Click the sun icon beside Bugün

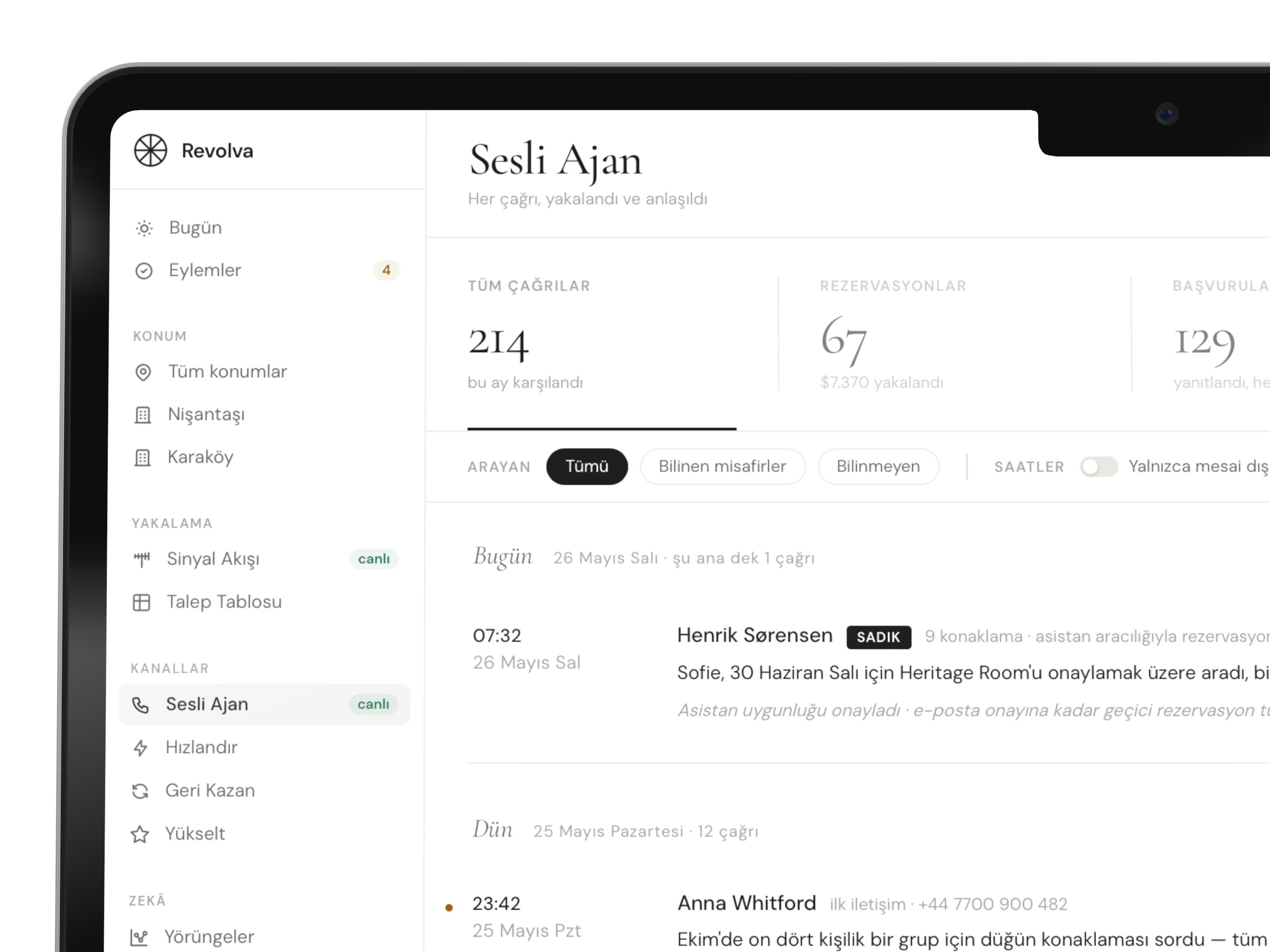click(144, 228)
